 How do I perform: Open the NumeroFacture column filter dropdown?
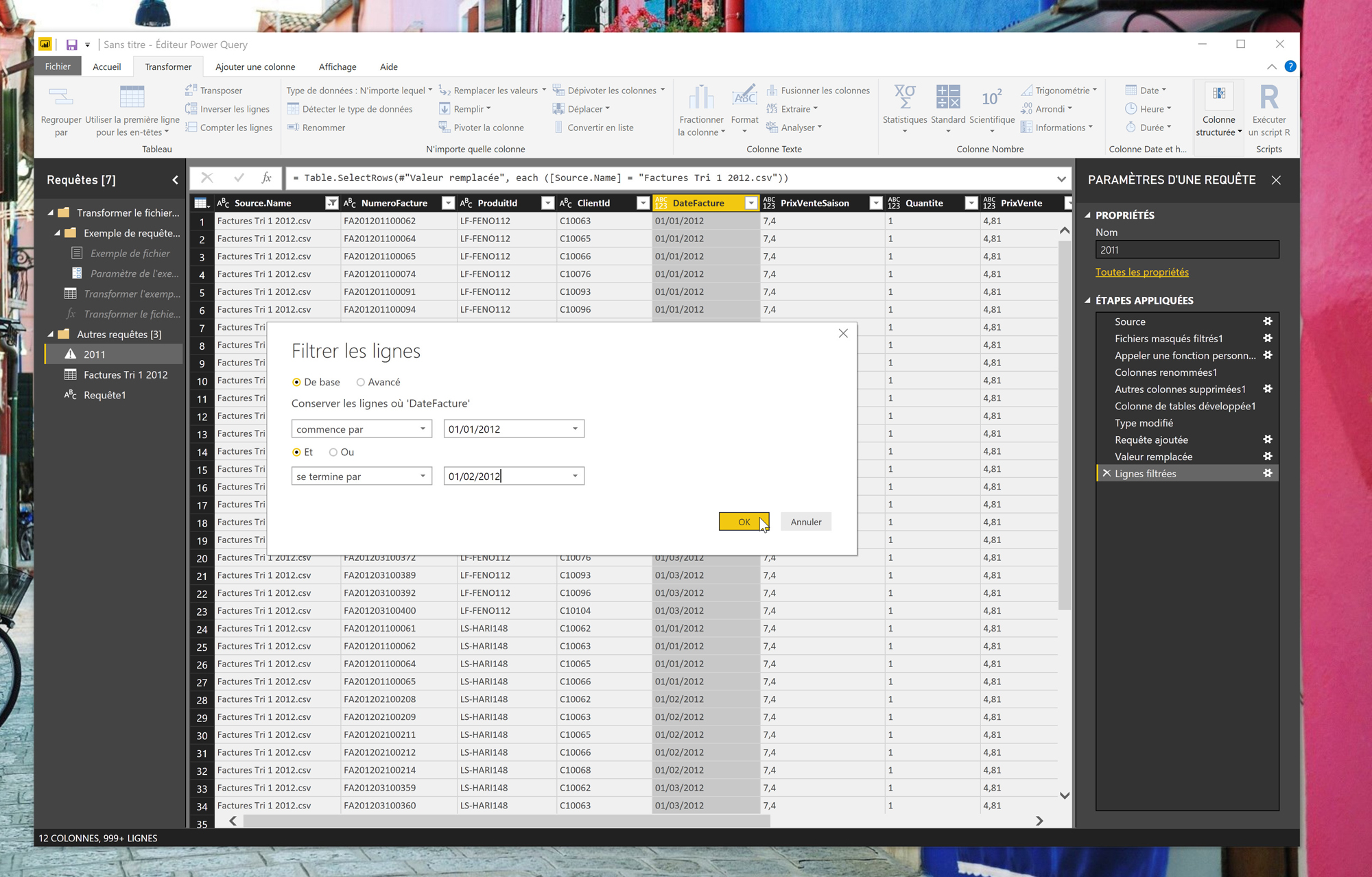tap(448, 203)
